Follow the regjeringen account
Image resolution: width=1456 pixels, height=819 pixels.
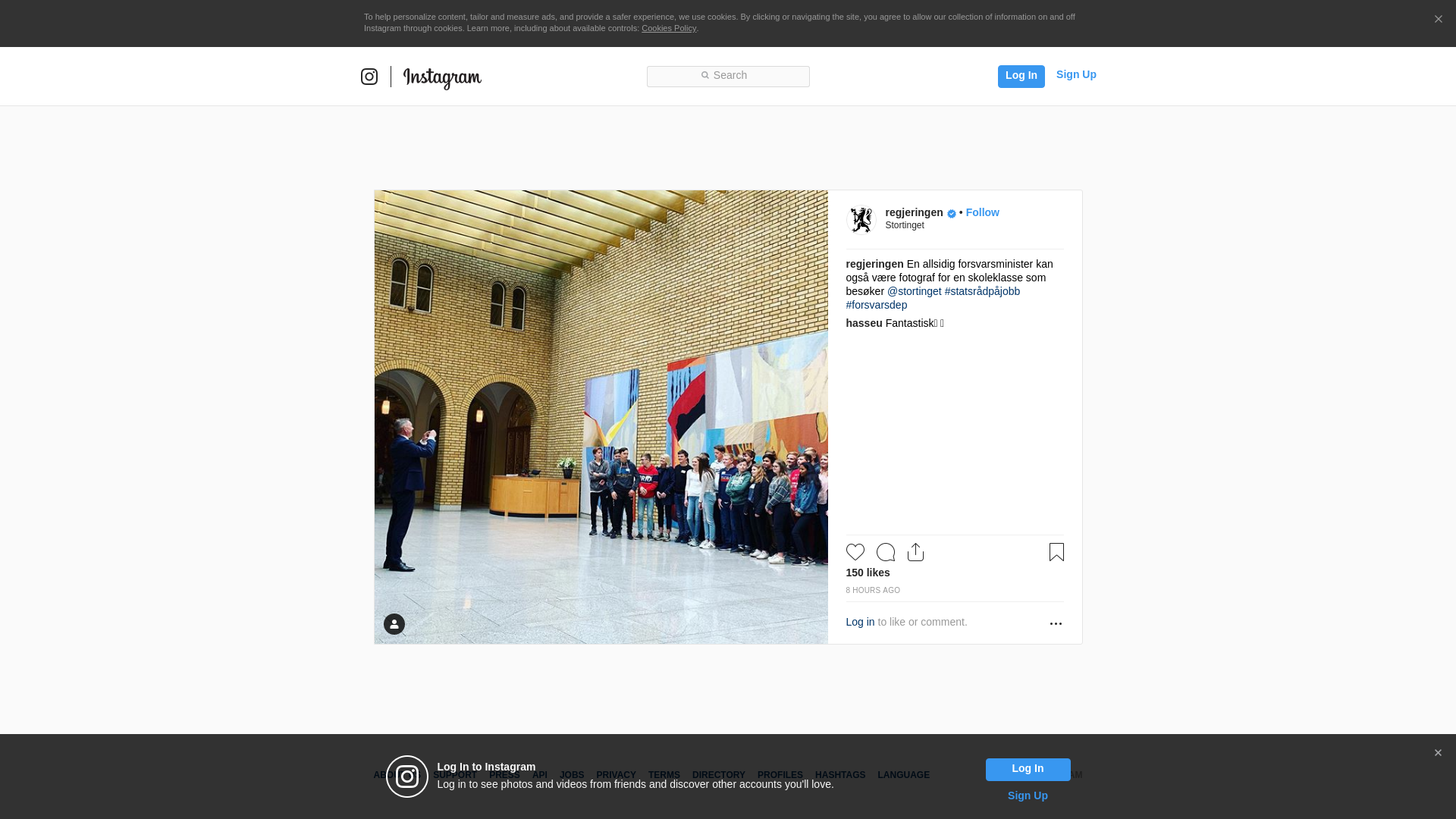[x=982, y=212]
